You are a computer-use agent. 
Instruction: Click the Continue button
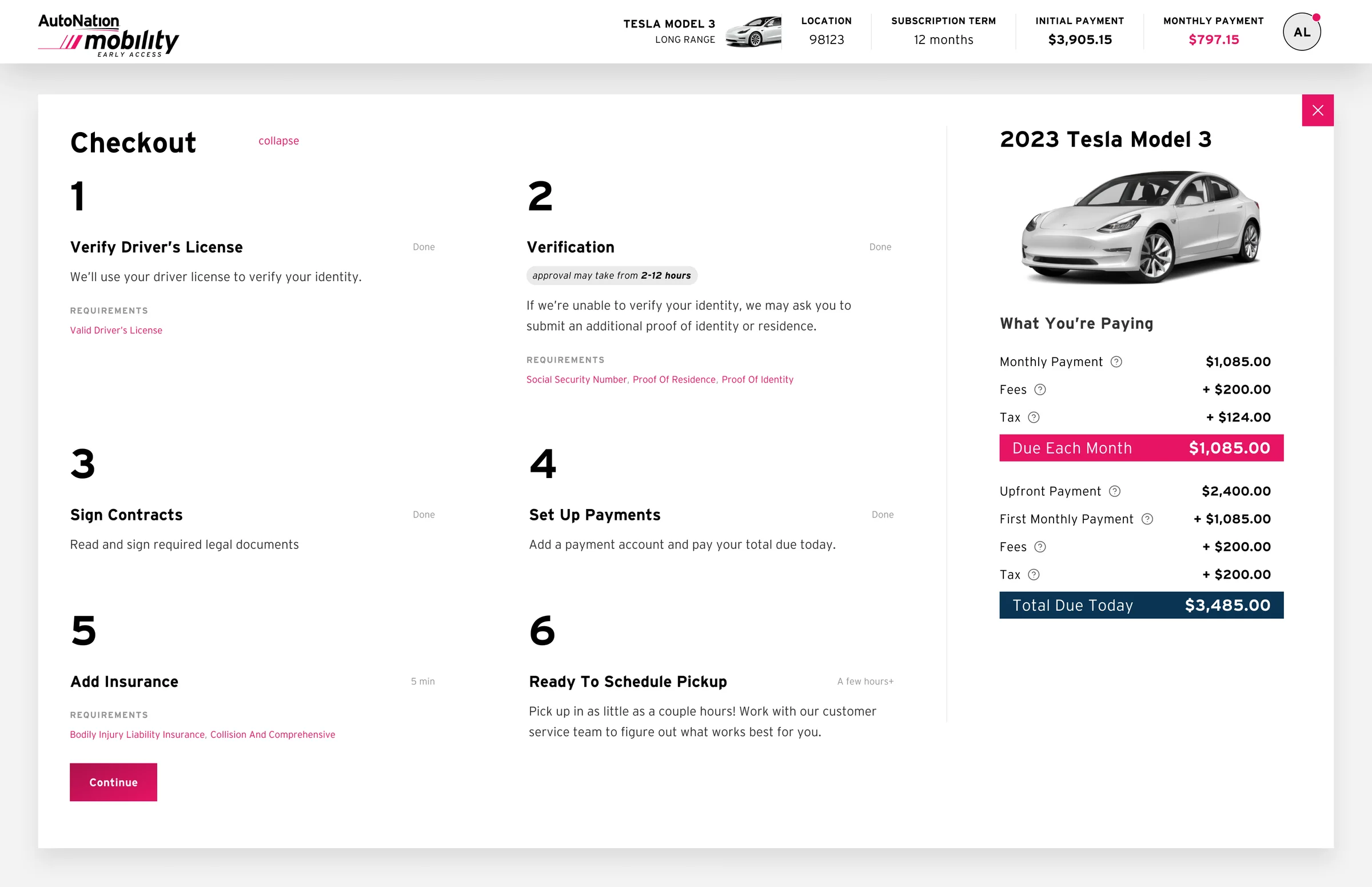[113, 782]
